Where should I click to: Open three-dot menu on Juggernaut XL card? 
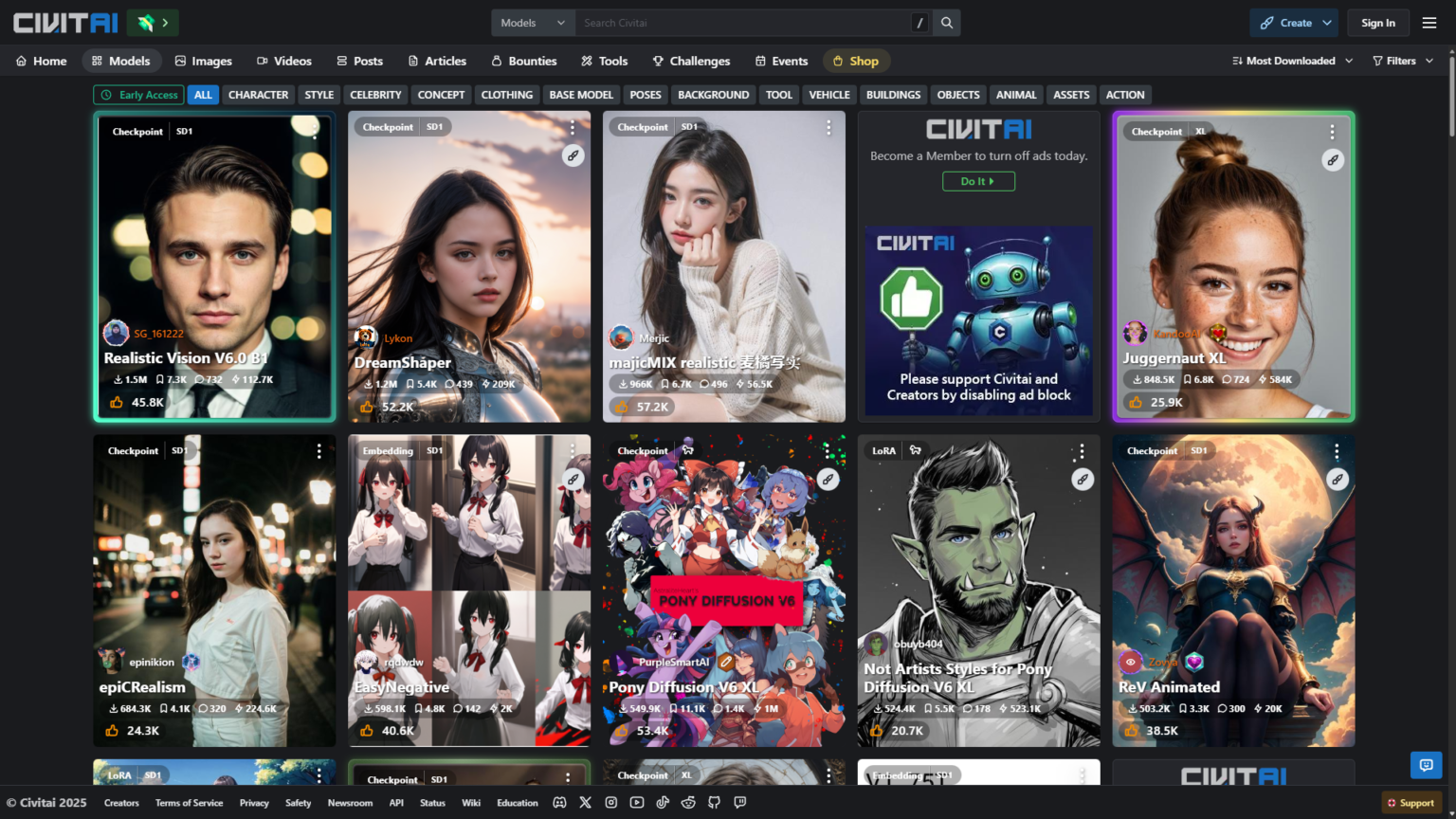[x=1332, y=132]
